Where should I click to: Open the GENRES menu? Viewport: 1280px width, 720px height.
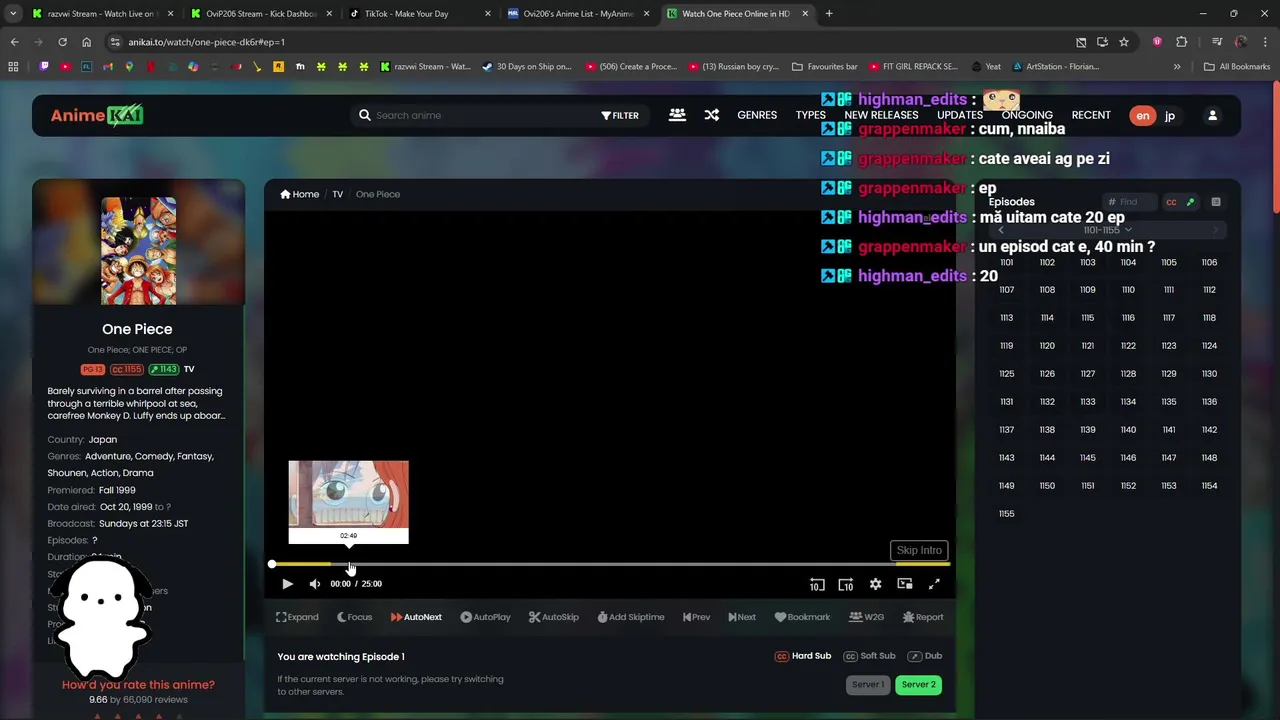pyautogui.click(x=757, y=115)
